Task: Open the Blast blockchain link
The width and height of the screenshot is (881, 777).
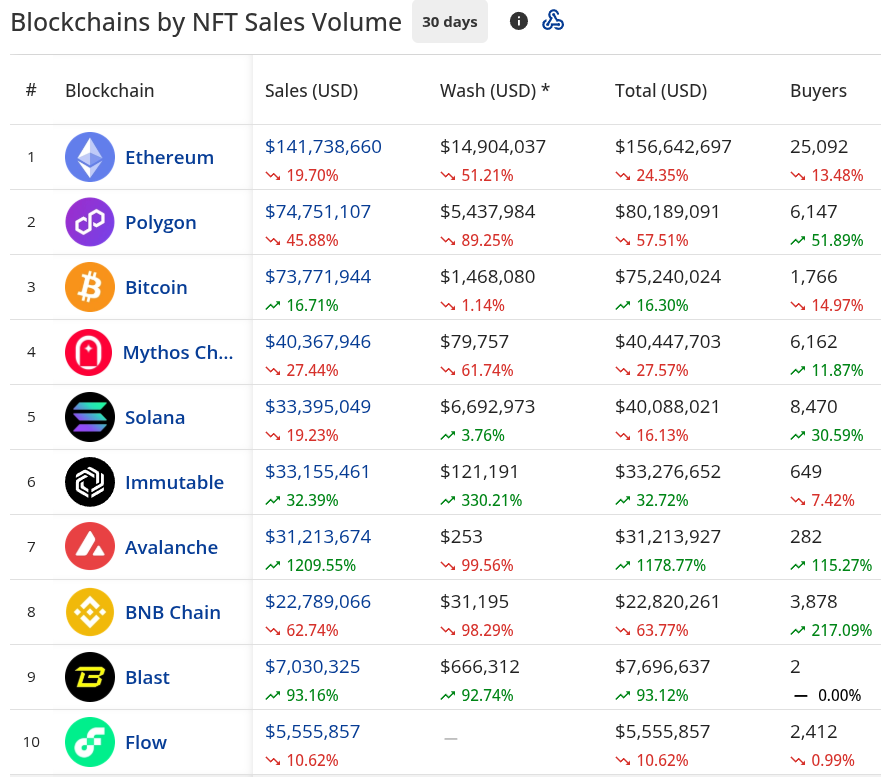Action: pos(147,677)
